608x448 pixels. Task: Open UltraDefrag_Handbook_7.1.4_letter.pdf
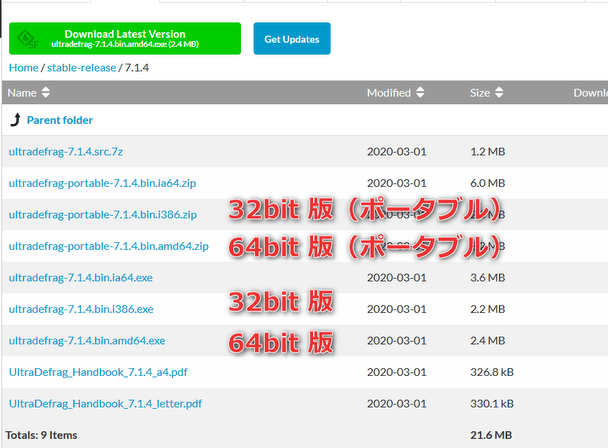pos(105,404)
